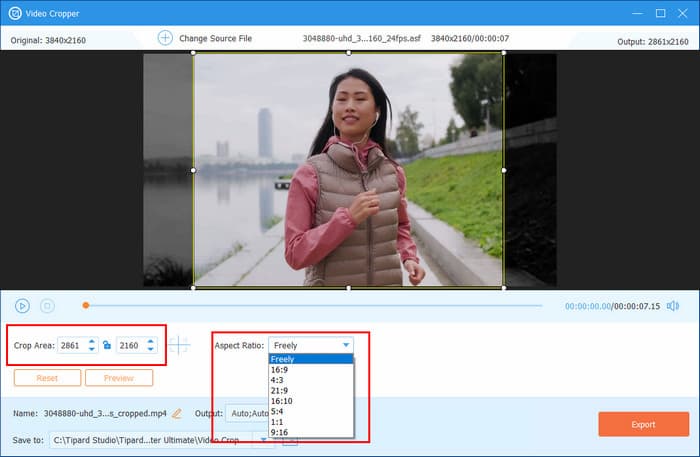Choose the 1:1 aspect ratio option
The width and height of the screenshot is (700, 457).
(x=278, y=423)
